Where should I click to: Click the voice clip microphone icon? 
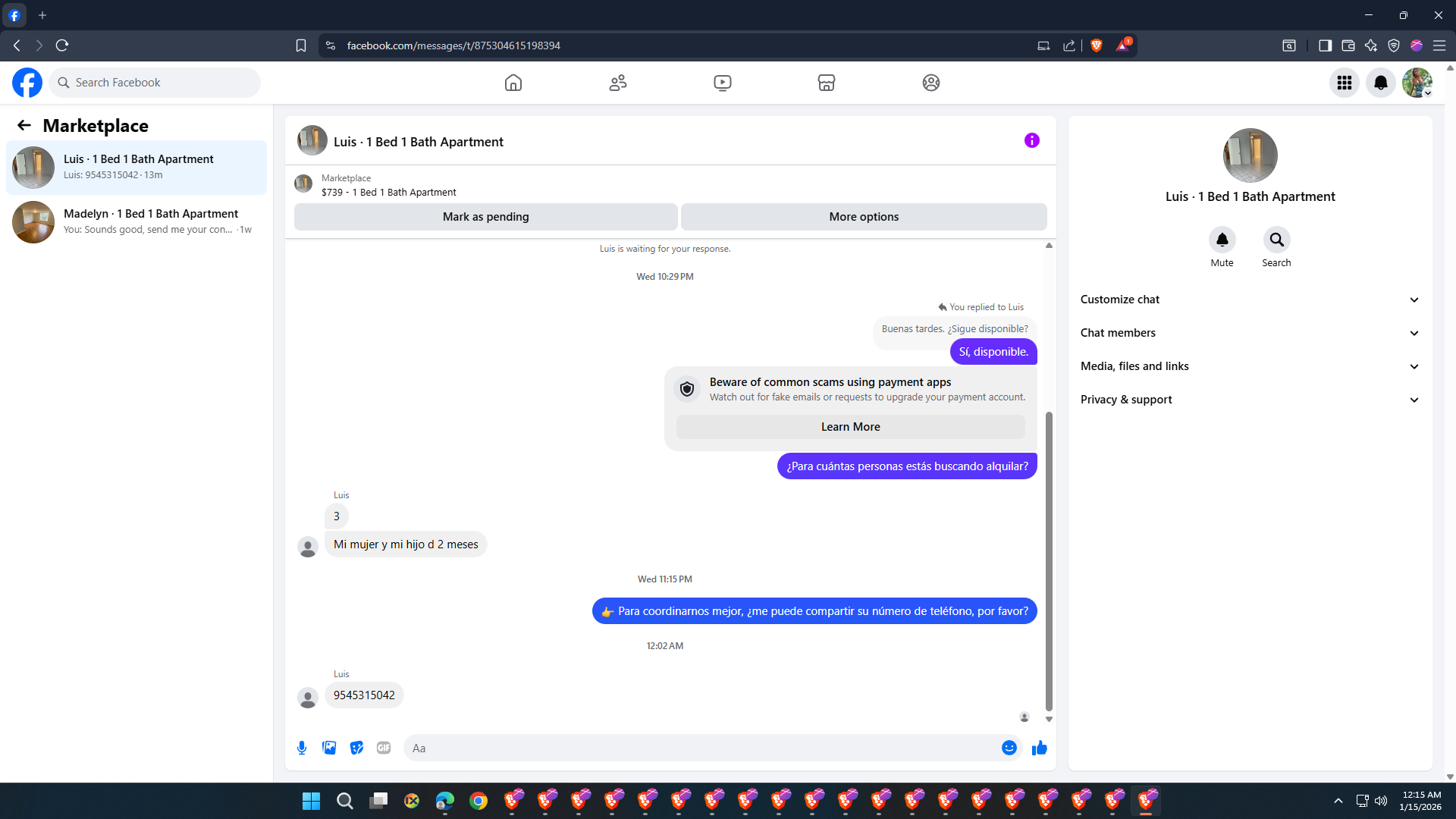(302, 748)
